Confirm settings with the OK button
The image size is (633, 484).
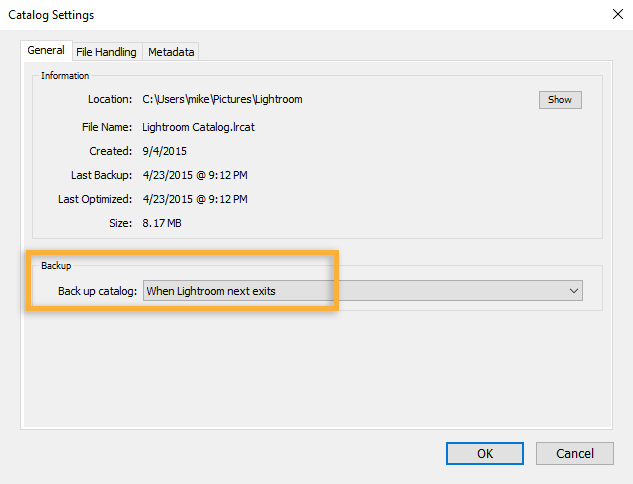pyautogui.click(x=485, y=453)
